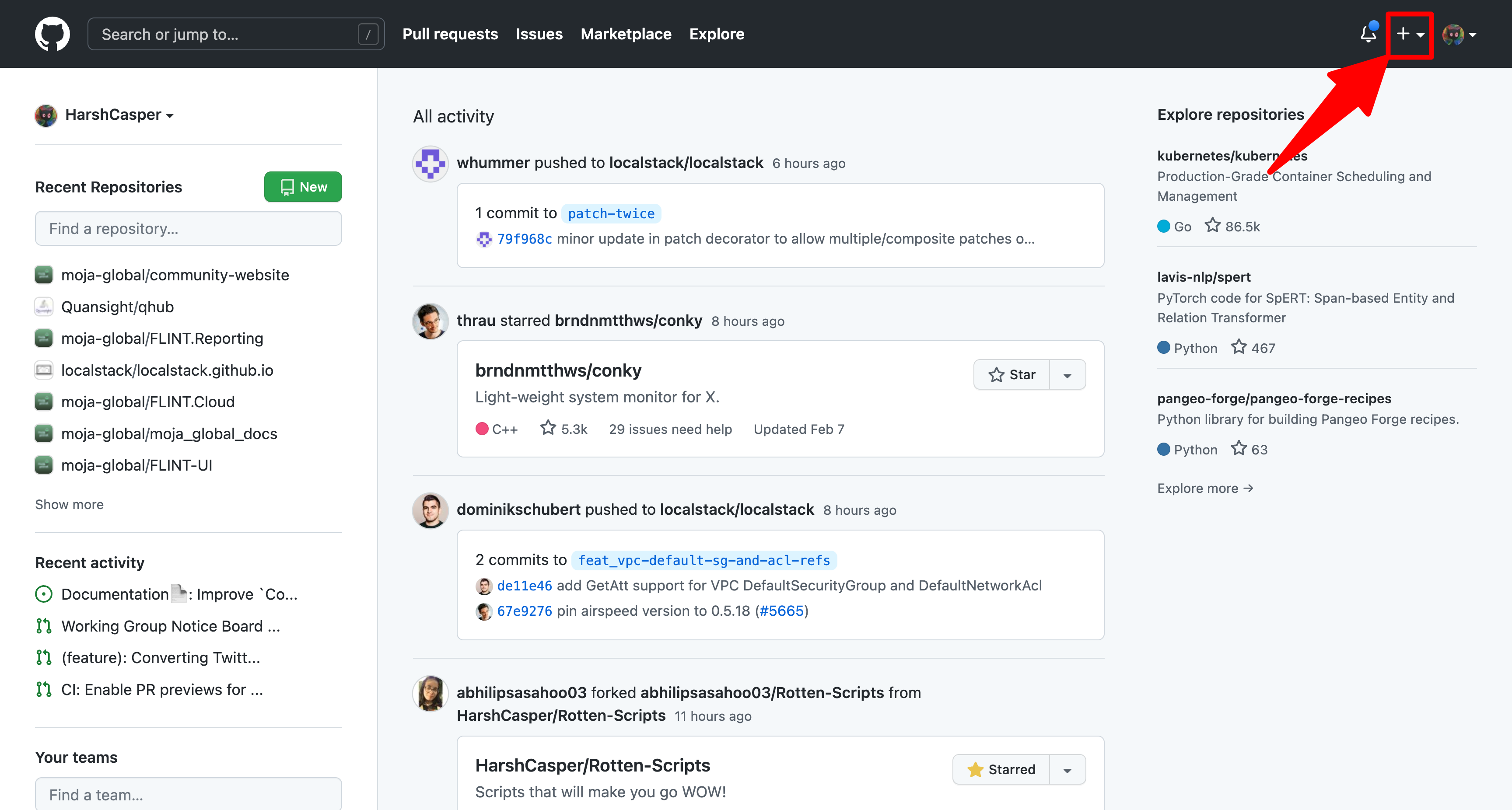Open moja-global/moja_global_docs repository
The height and width of the screenshot is (810, 1512).
[x=169, y=433]
